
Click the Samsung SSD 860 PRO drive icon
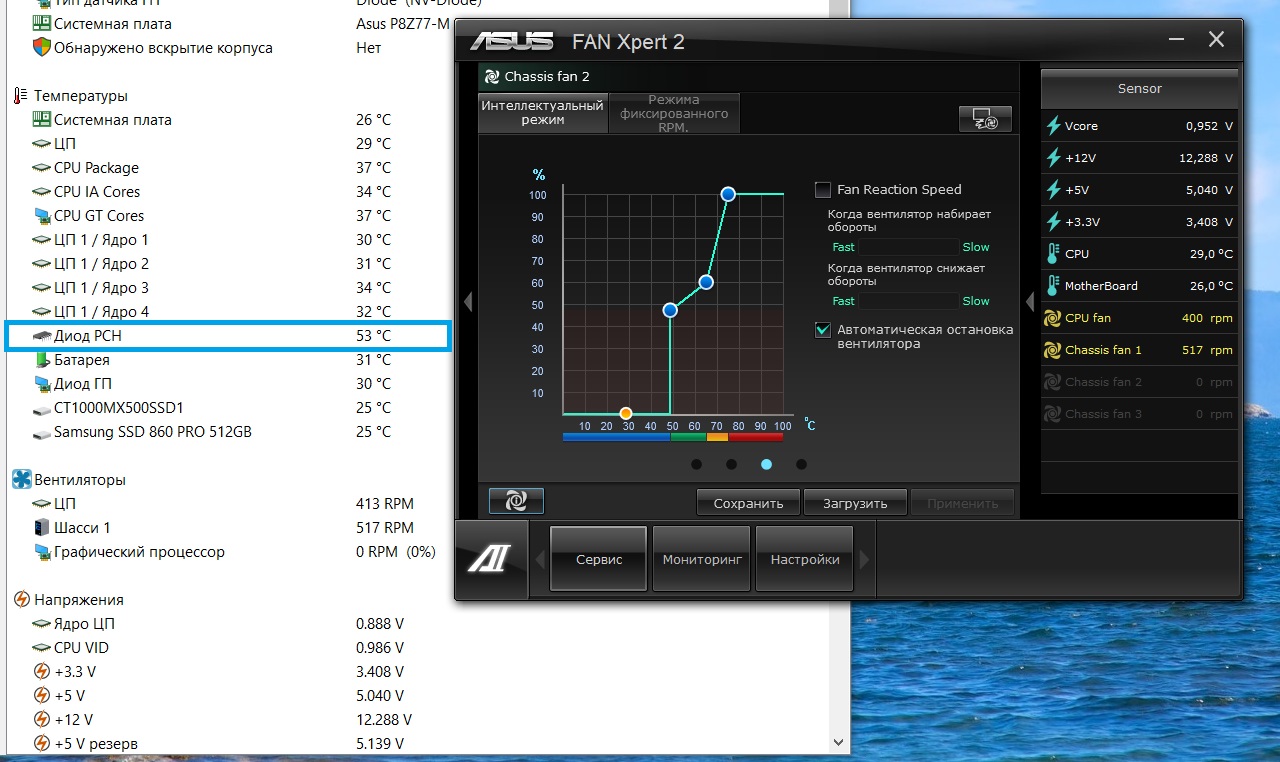(x=42, y=433)
